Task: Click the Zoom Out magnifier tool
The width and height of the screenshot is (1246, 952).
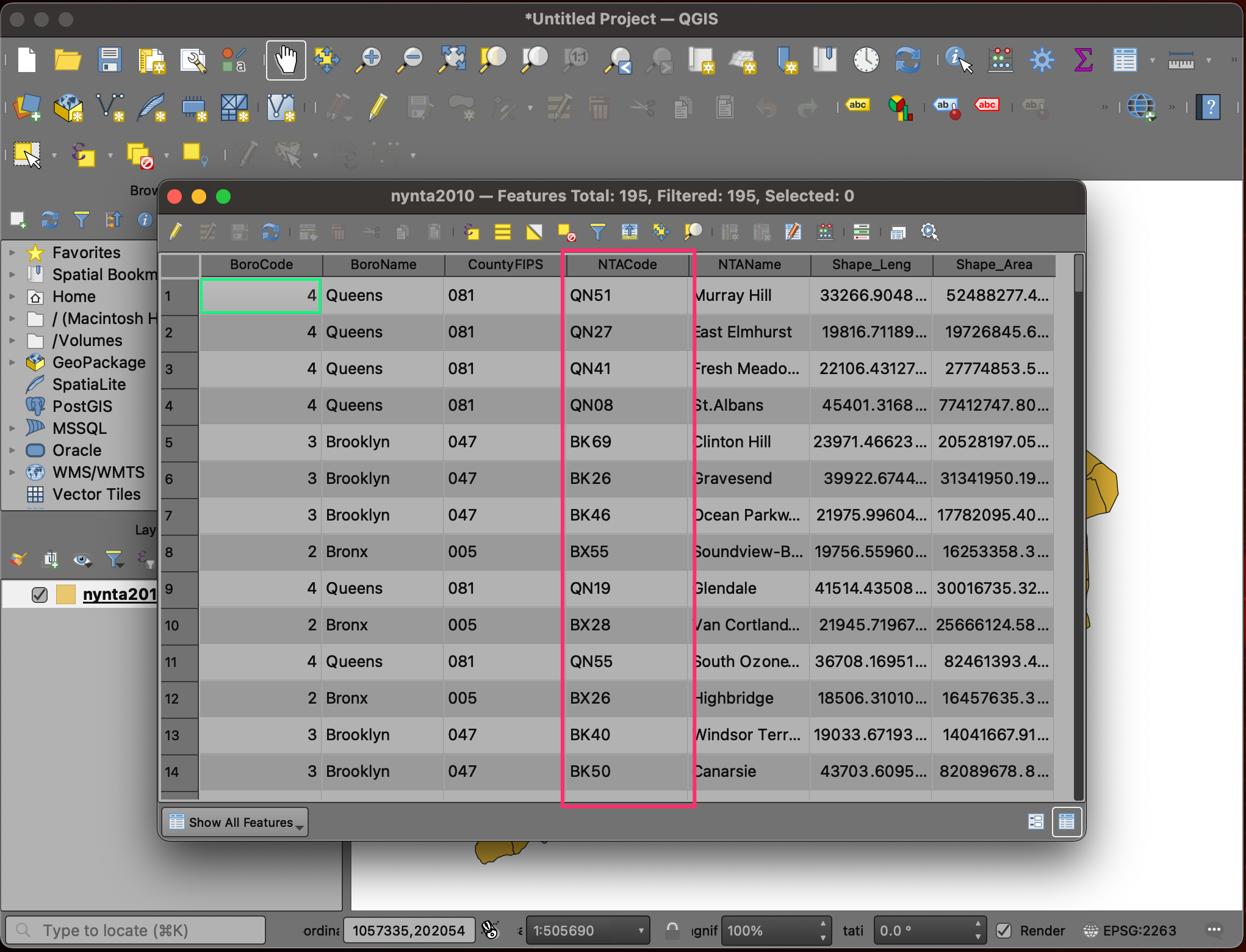Action: pos(410,60)
